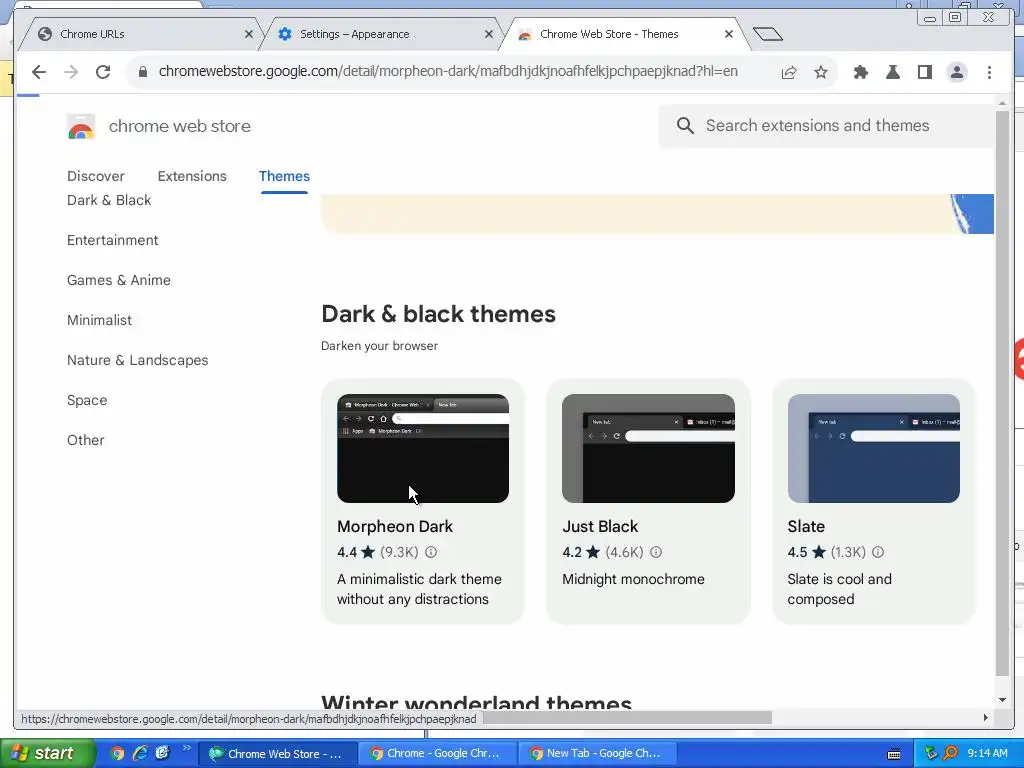Open the Windows Start menu

tap(46, 753)
